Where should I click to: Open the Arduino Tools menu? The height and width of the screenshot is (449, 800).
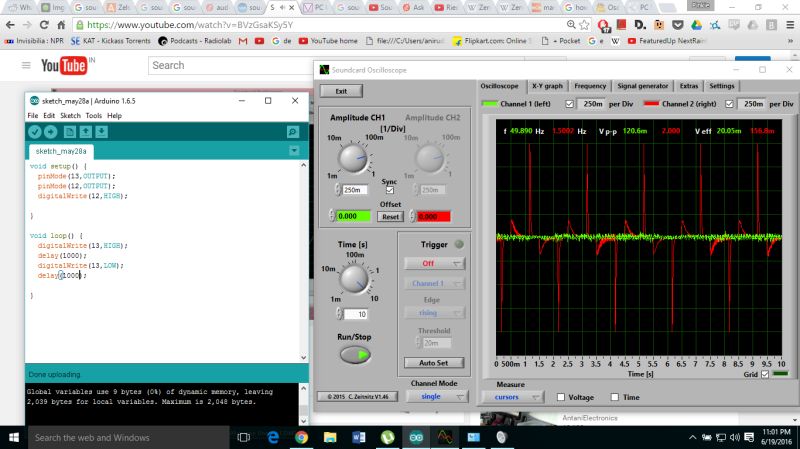click(x=93, y=116)
